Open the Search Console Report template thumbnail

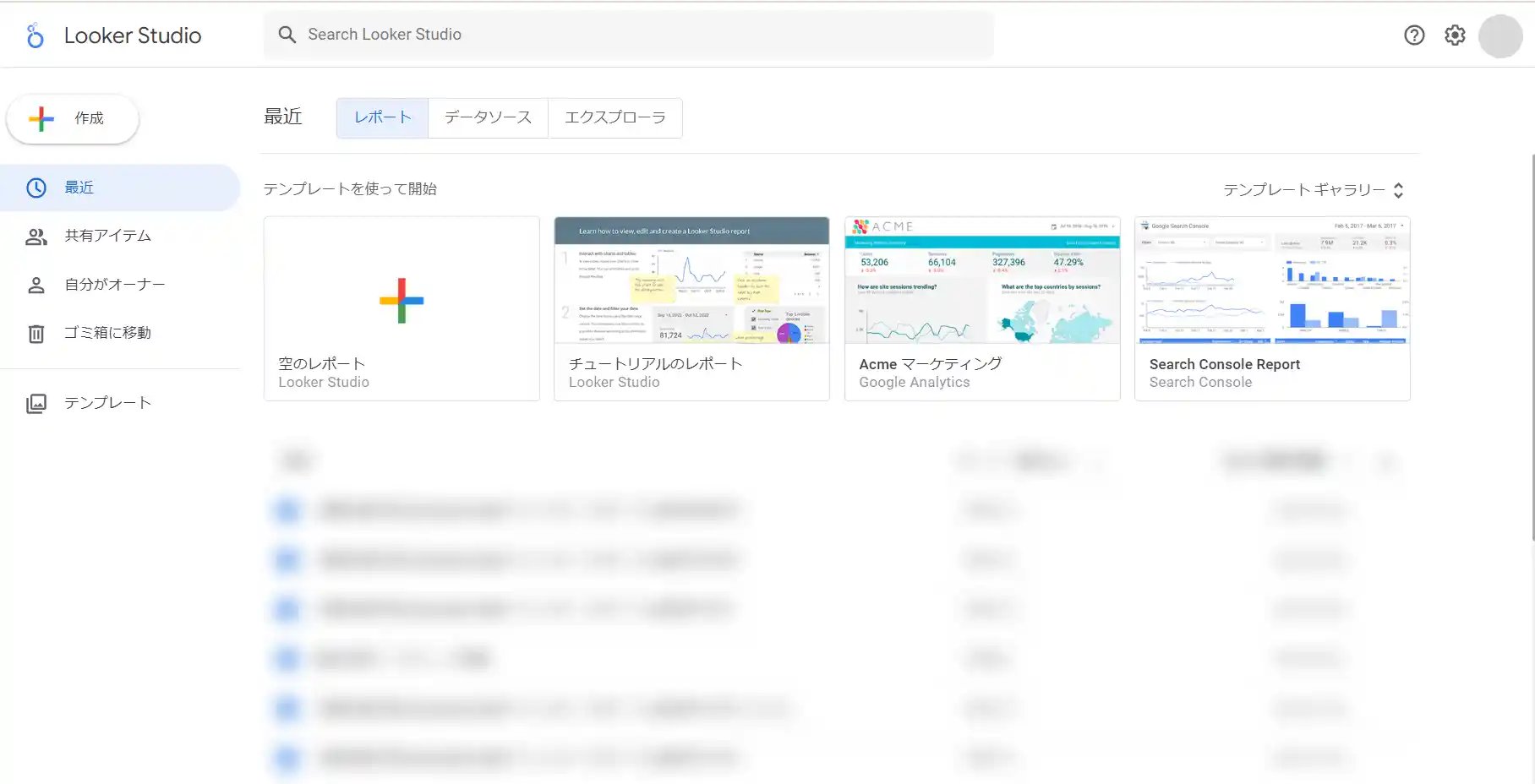pyautogui.click(x=1272, y=280)
